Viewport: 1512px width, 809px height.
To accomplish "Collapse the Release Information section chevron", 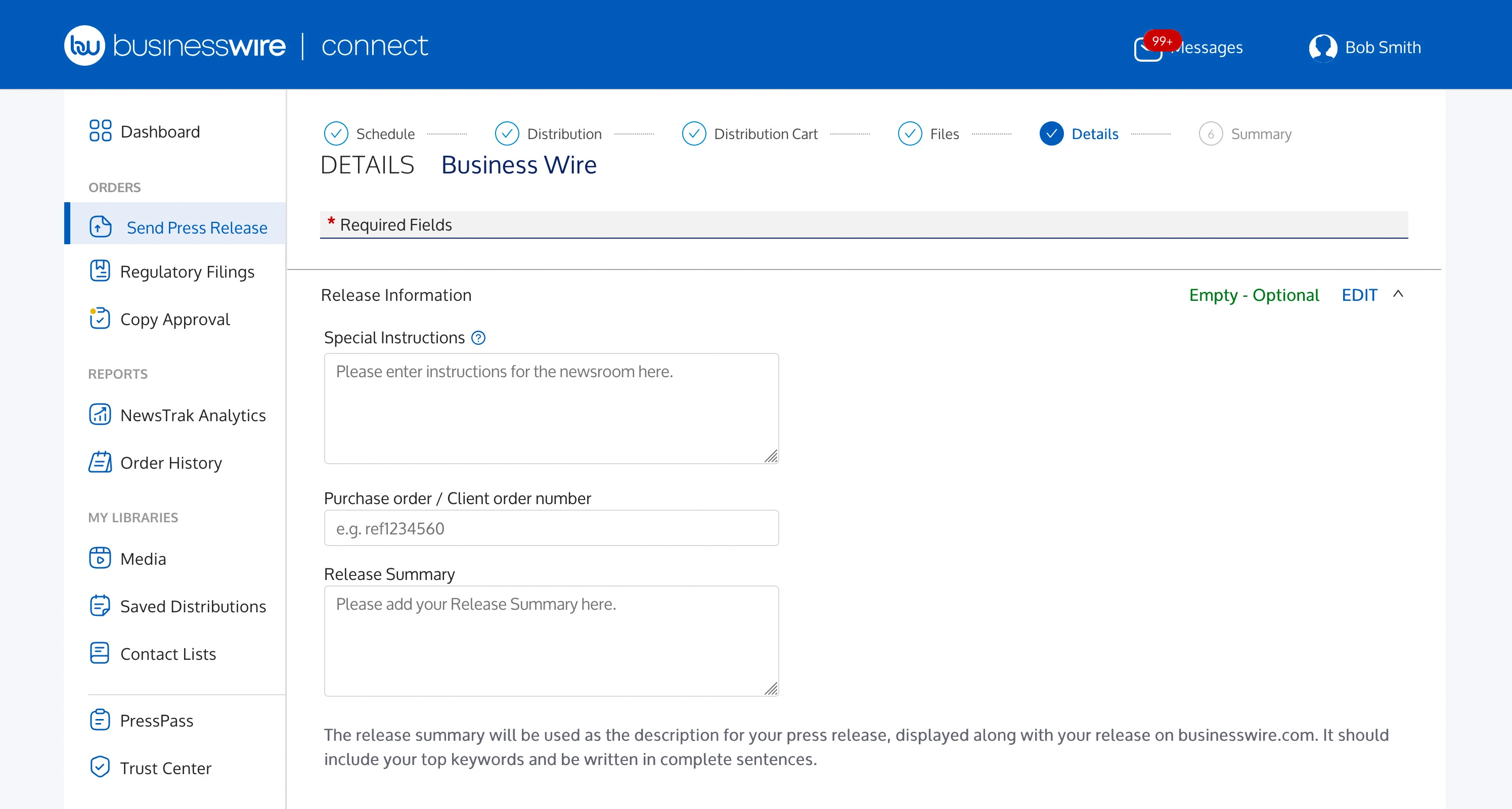I will pos(1398,294).
